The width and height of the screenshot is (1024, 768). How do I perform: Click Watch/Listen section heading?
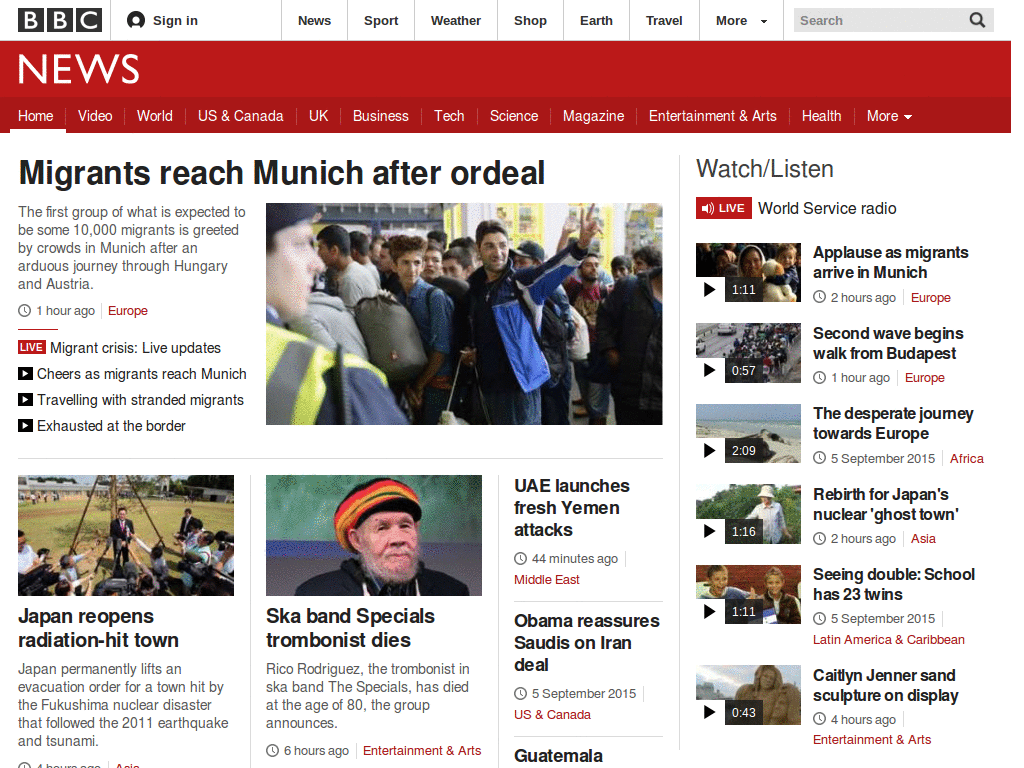pos(765,169)
